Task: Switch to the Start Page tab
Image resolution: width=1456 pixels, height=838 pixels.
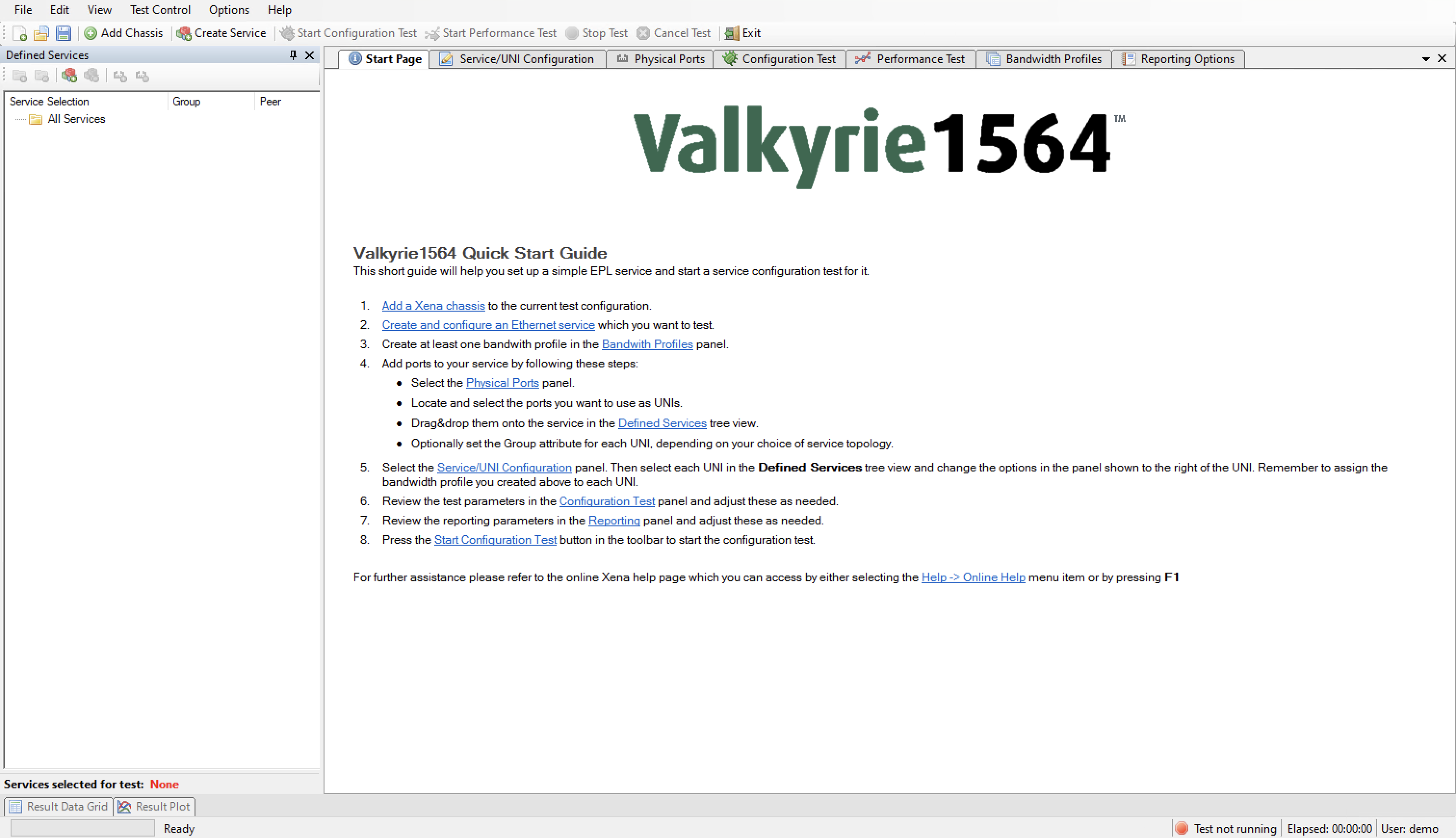Action: click(x=384, y=59)
